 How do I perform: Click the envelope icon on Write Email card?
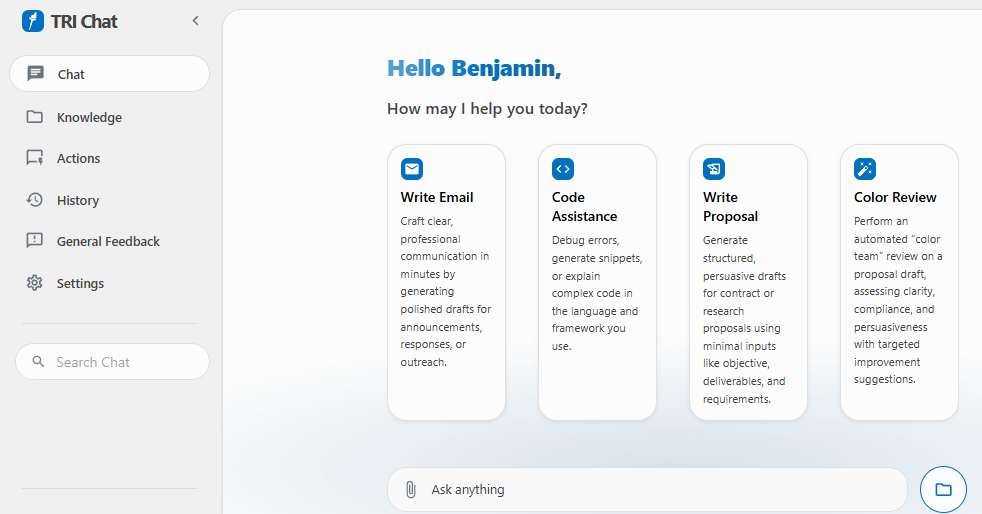click(x=412, y=169)
